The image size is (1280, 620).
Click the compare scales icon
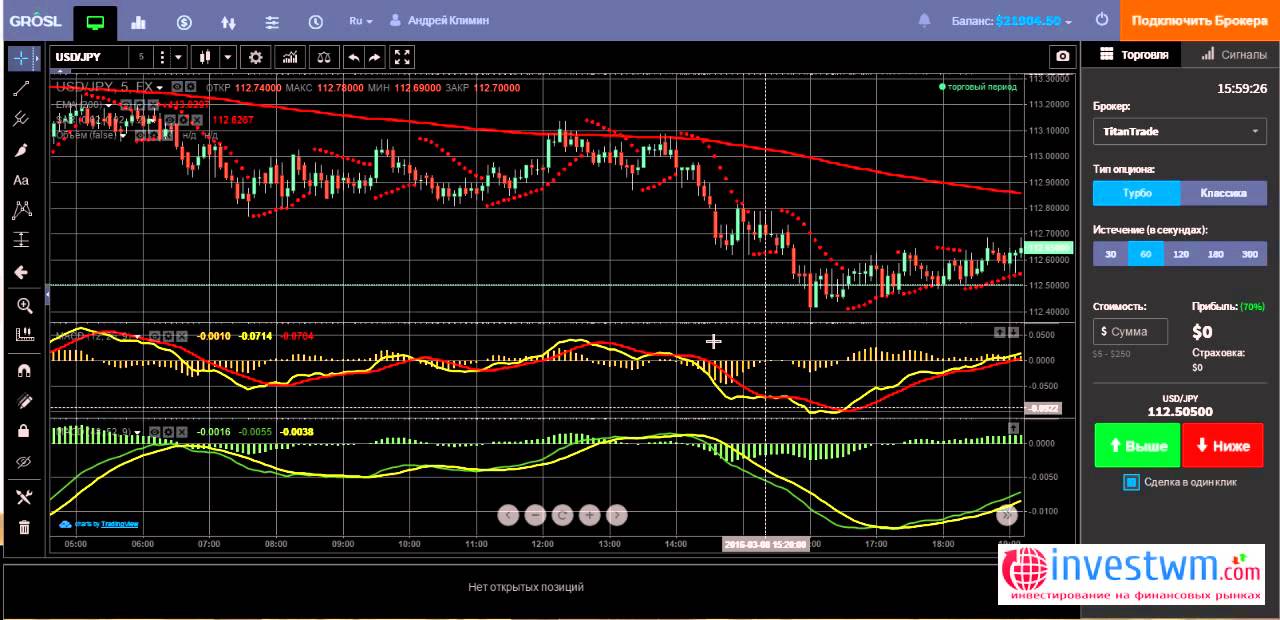(324, 57)
